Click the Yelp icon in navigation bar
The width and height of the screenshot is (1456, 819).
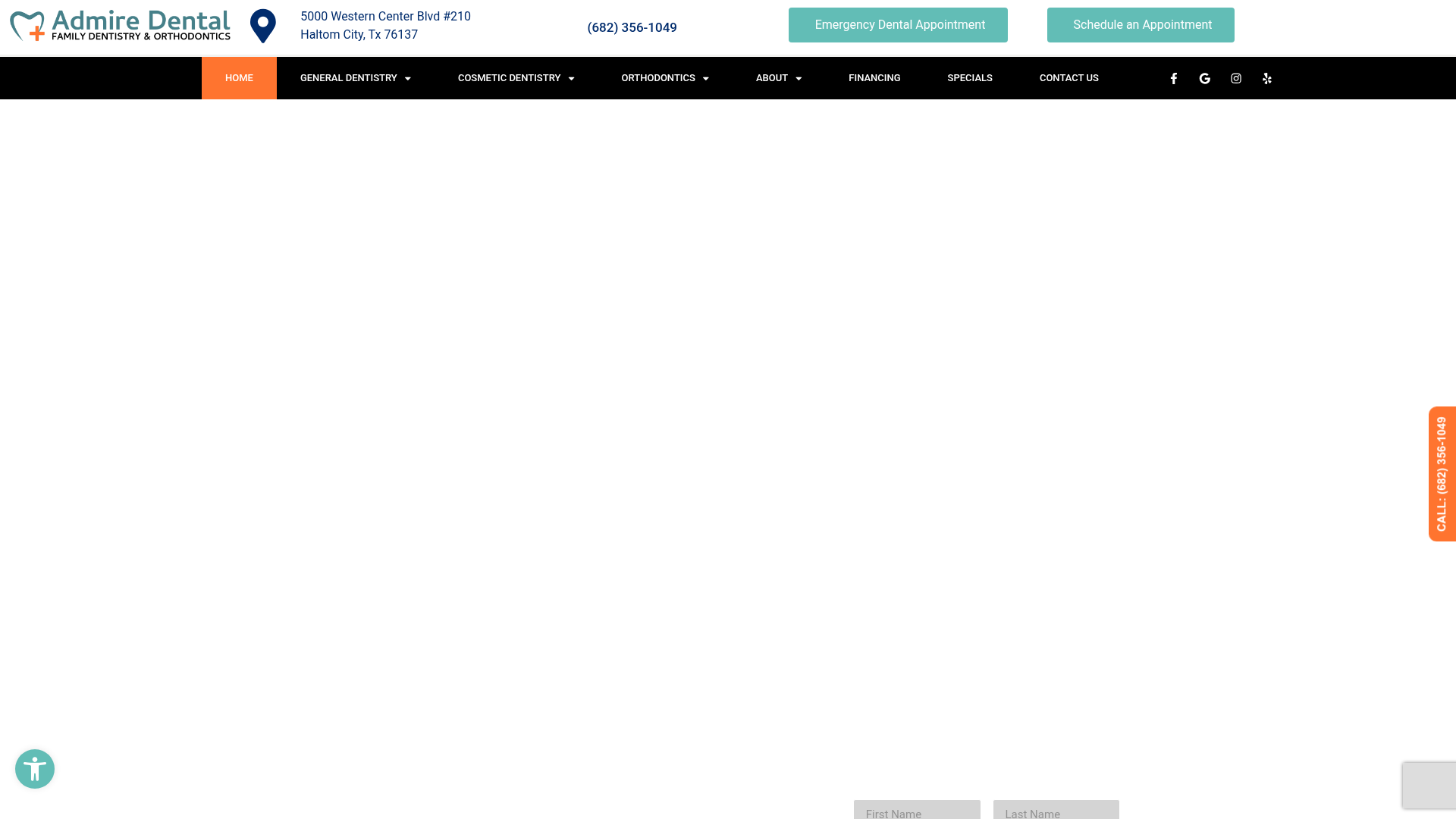pyautogui.click(x=1266, y=79)
